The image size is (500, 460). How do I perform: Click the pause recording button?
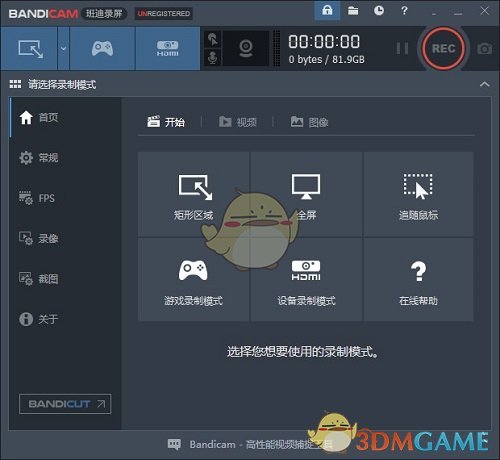[x=402, y=49]
